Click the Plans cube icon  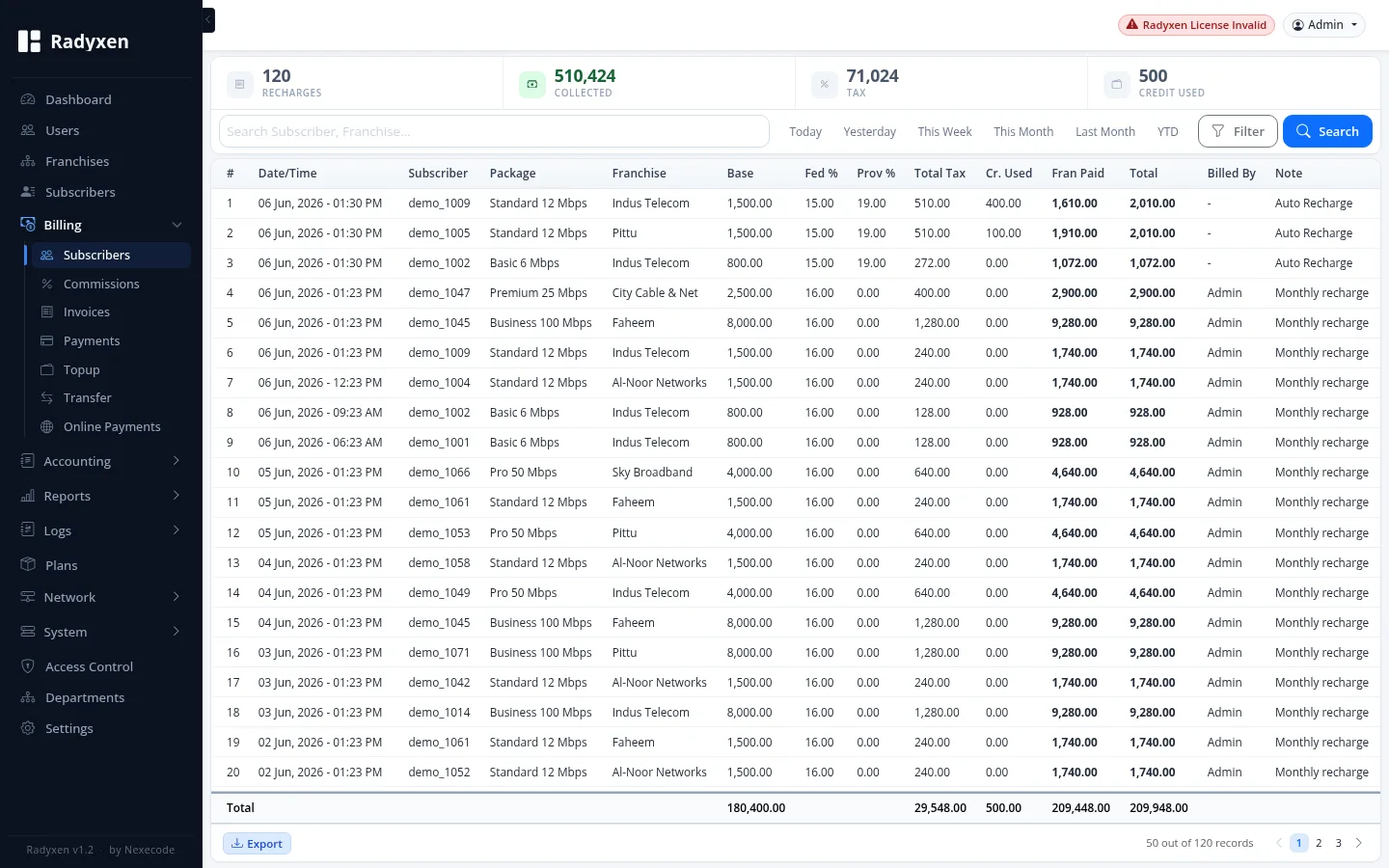28,565
